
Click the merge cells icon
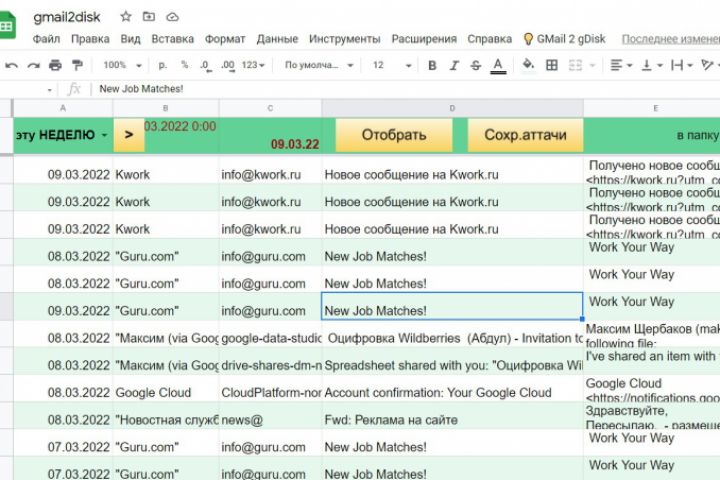tap(575, 65)
